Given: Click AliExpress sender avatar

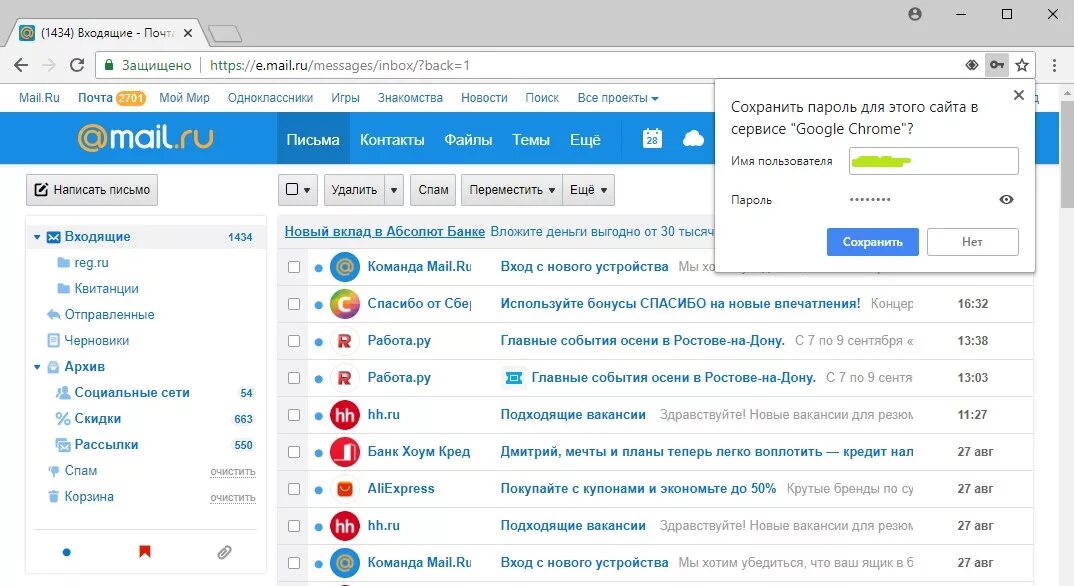Looking at the screenshot, I should pyautogui.click(x=345, y=489).
